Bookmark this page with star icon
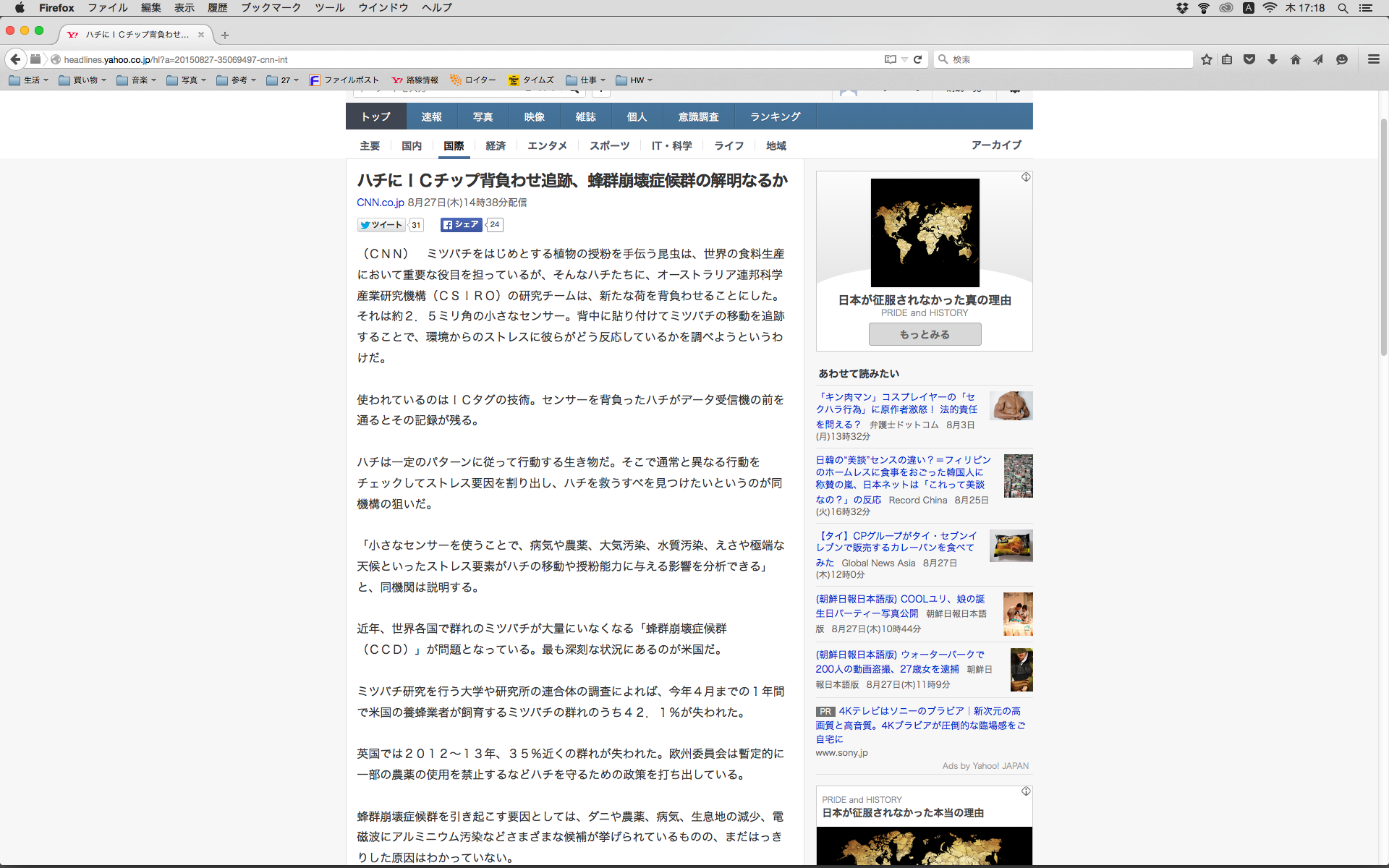The height and width of the screenshot is (868, 1389). (1206, 59)
